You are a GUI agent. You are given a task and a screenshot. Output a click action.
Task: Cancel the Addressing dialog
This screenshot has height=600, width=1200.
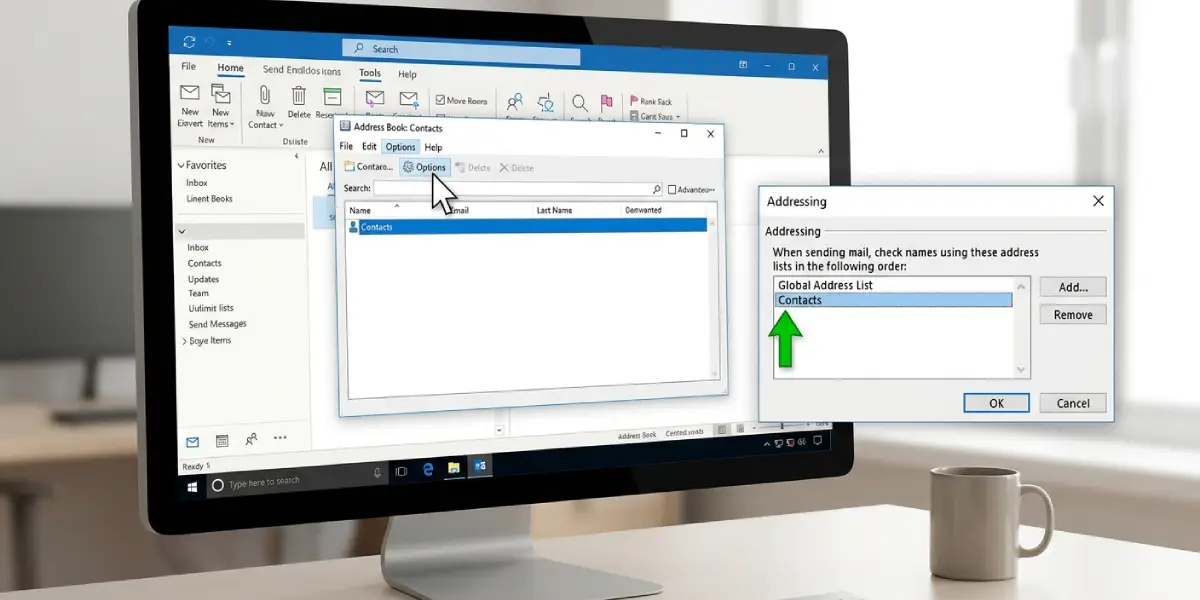point(1073,403)
